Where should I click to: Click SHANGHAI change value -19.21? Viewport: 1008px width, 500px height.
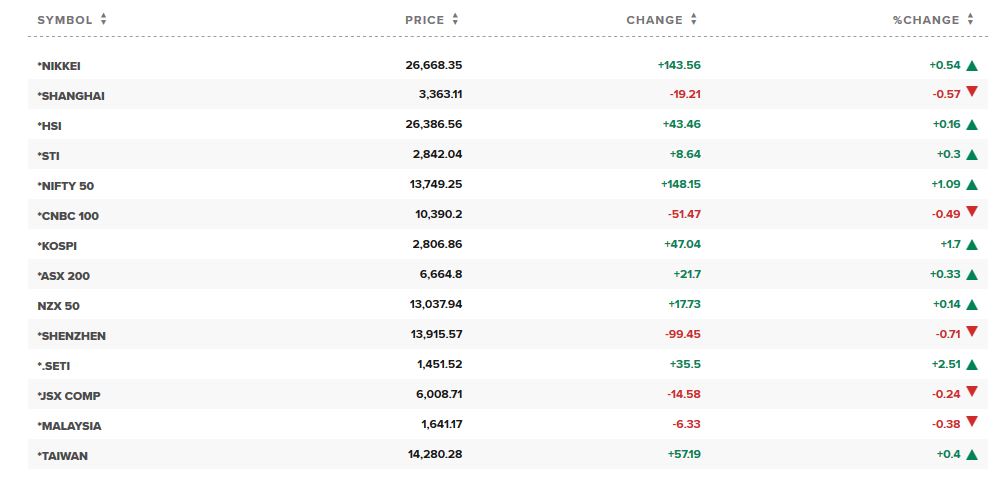coord(685,94)
